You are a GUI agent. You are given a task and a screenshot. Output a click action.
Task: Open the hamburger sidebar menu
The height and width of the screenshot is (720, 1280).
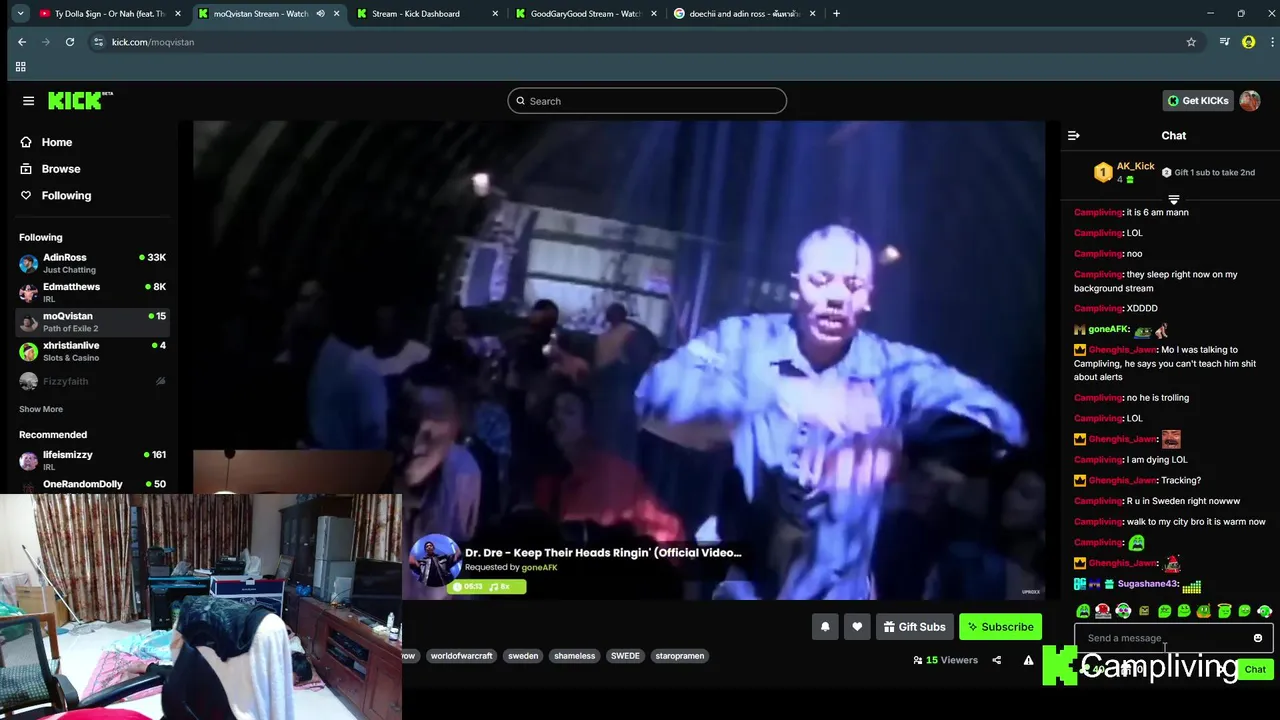[28, 101]
